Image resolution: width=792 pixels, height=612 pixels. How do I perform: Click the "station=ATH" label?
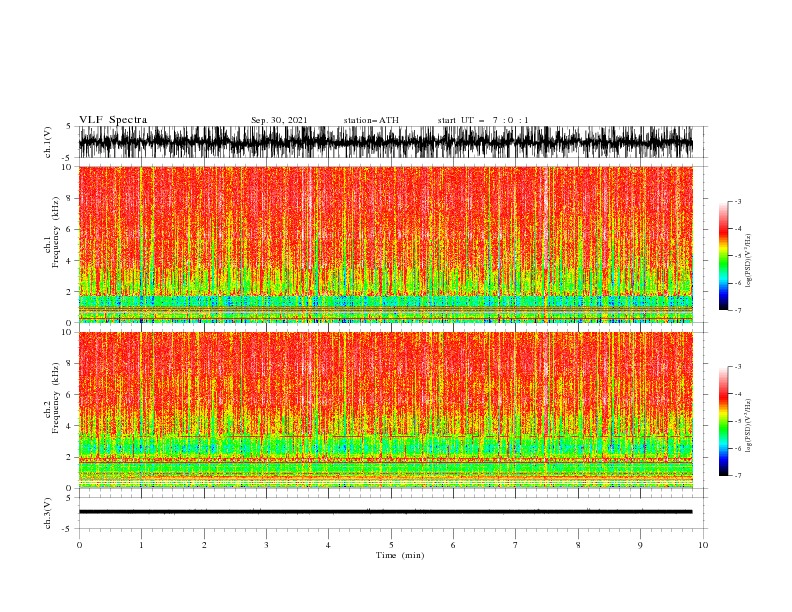tap(371, 120)
